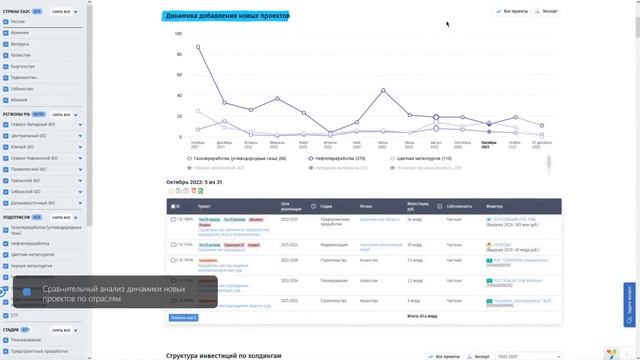This screenshot has height=360, width=640.
Task: Select the Октябрь 2022 label on chart axis
Action: pyautogui.click(x=489, y=145)
